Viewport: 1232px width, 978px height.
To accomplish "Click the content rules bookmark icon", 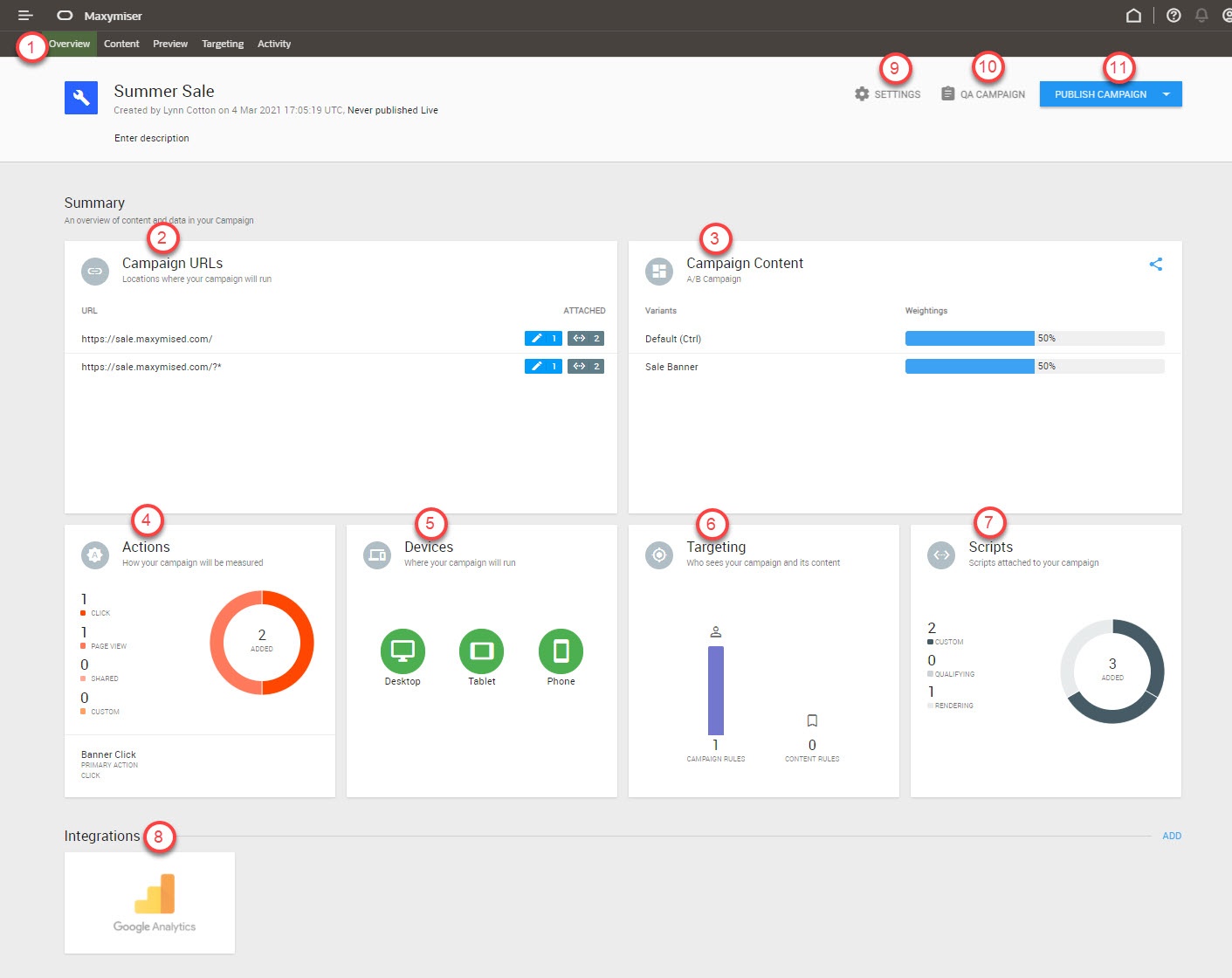I will (812, 720).
